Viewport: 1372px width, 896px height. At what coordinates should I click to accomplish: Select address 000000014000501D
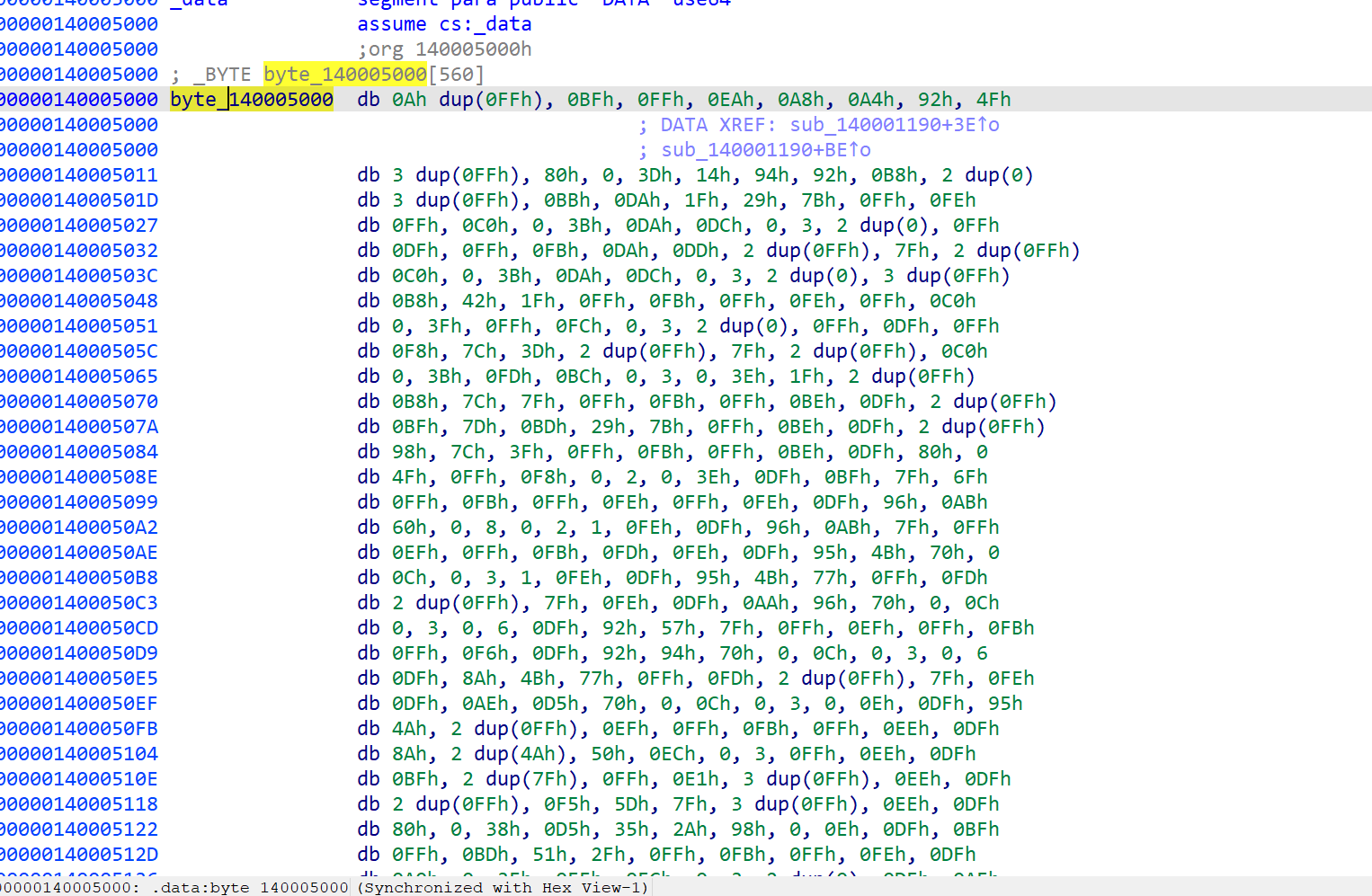coord(79,200)
